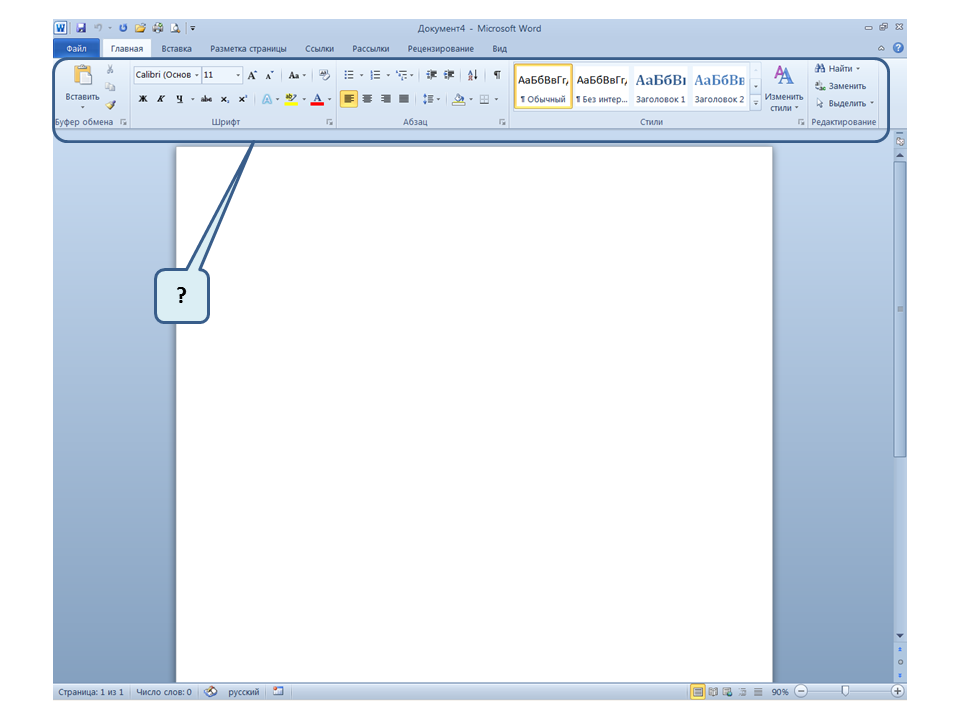
Task: Click the zoom slider in status bar
Action: [845, 691]
